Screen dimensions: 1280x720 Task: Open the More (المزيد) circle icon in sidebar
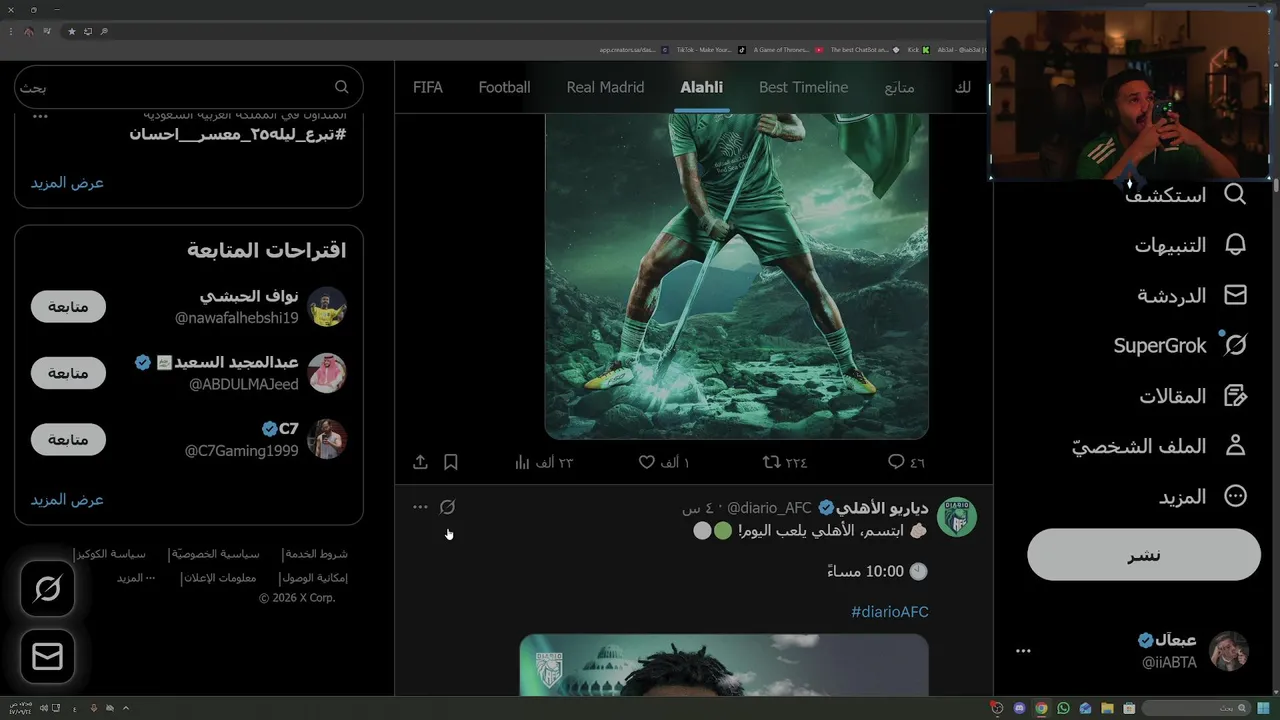(1235, 496)
